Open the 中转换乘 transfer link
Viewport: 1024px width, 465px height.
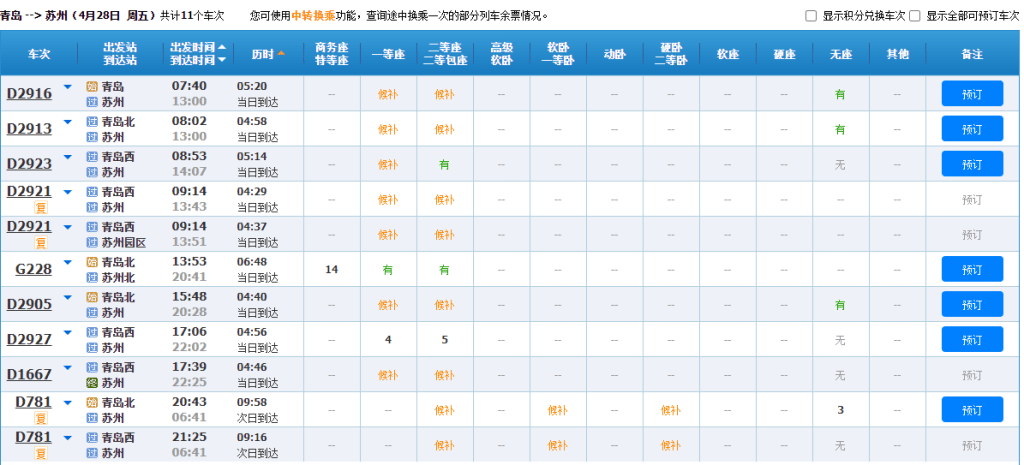pos(312,16)
